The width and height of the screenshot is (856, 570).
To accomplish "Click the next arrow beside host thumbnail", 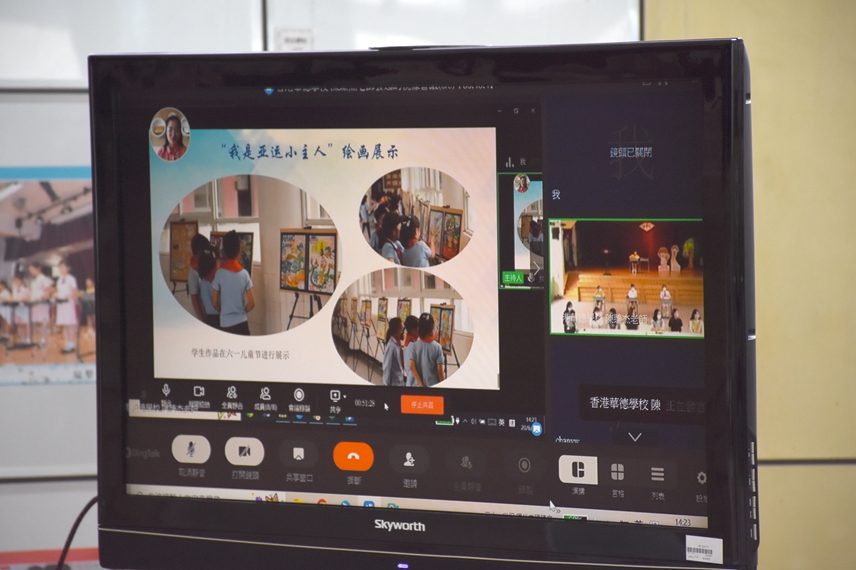I will [537, 268].
